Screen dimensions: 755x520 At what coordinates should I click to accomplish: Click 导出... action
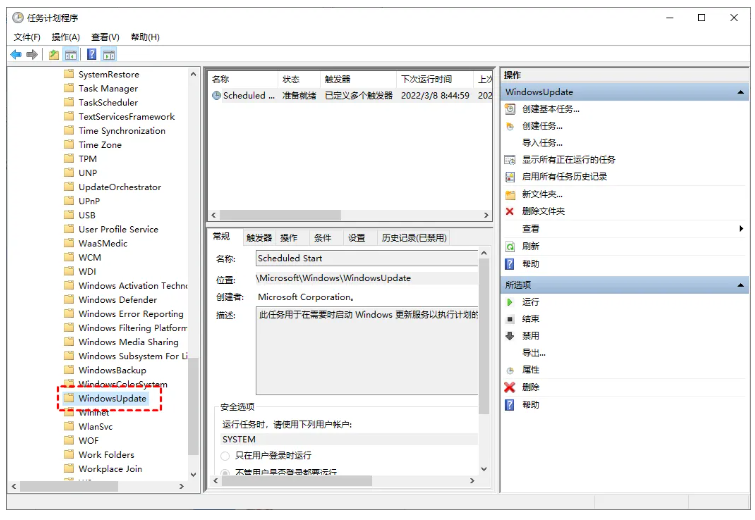(x=534, y=353)
